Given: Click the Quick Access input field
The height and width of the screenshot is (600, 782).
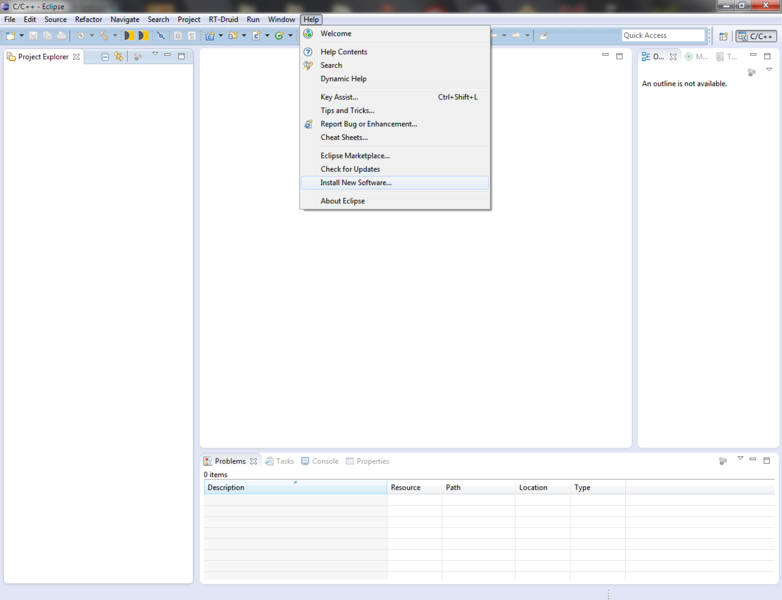Looking at the screenshot, I should [663, 35].
